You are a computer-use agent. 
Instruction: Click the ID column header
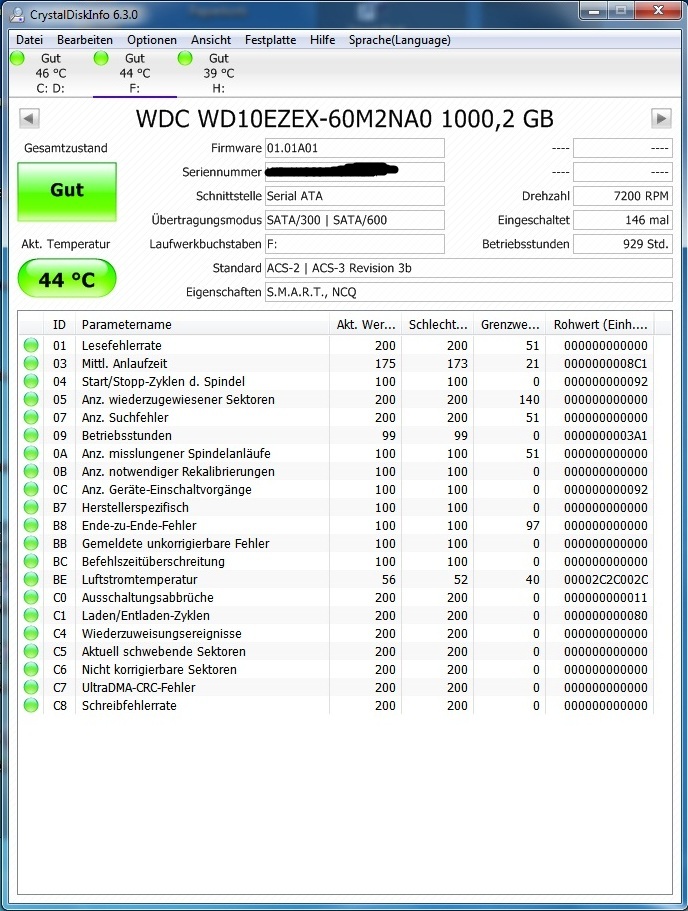(x=59, y=325)
